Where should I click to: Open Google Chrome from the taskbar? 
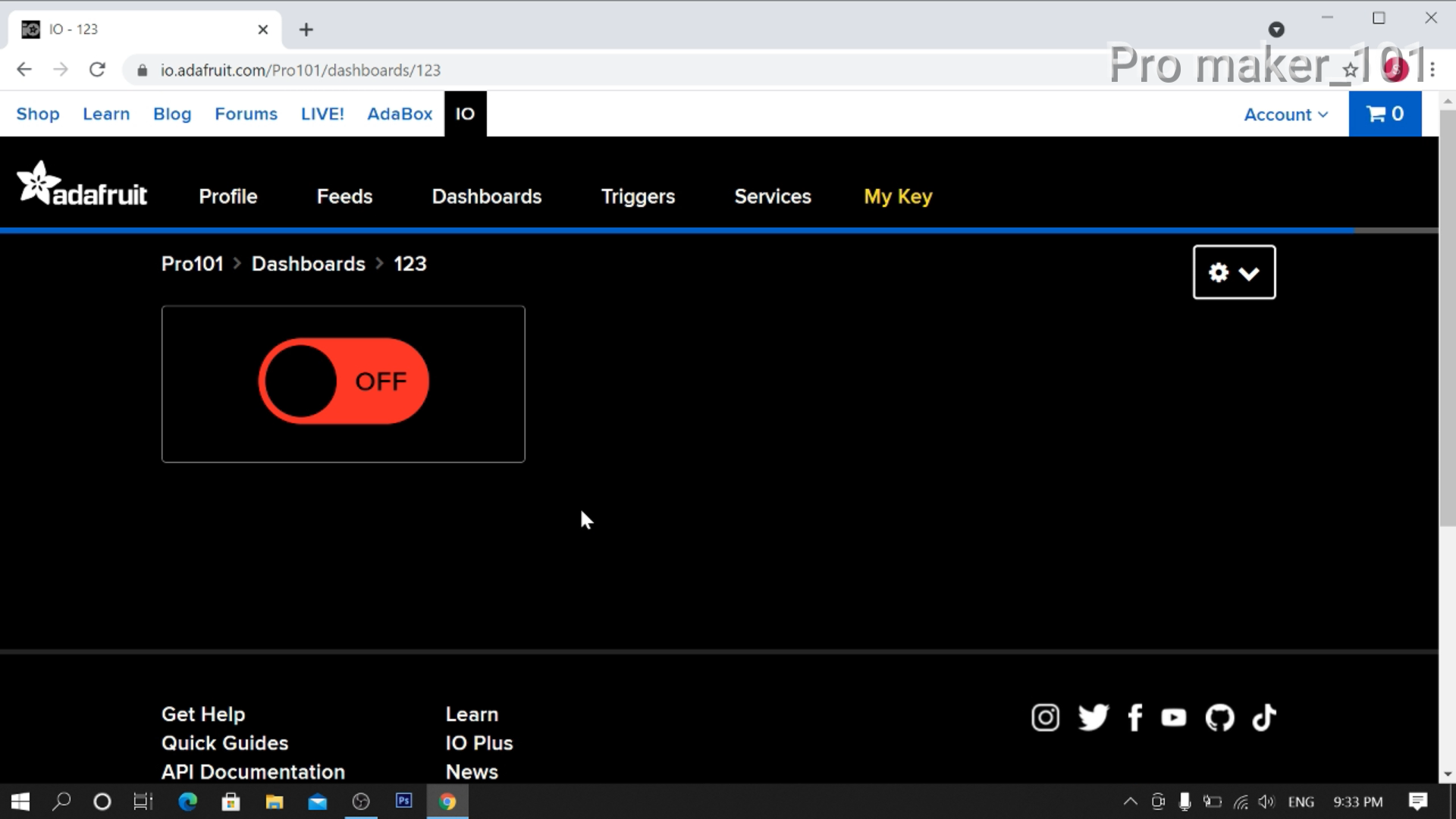click(x=447, y=801)
